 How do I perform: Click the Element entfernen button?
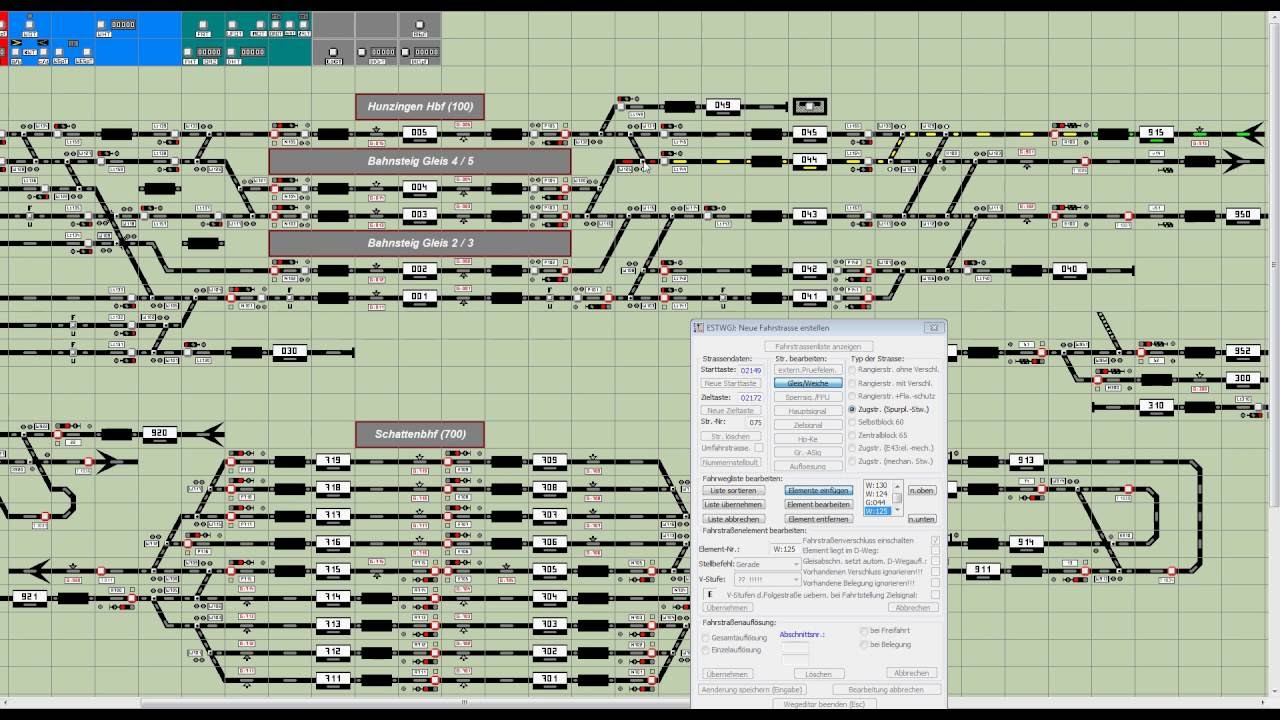[818, 519]
